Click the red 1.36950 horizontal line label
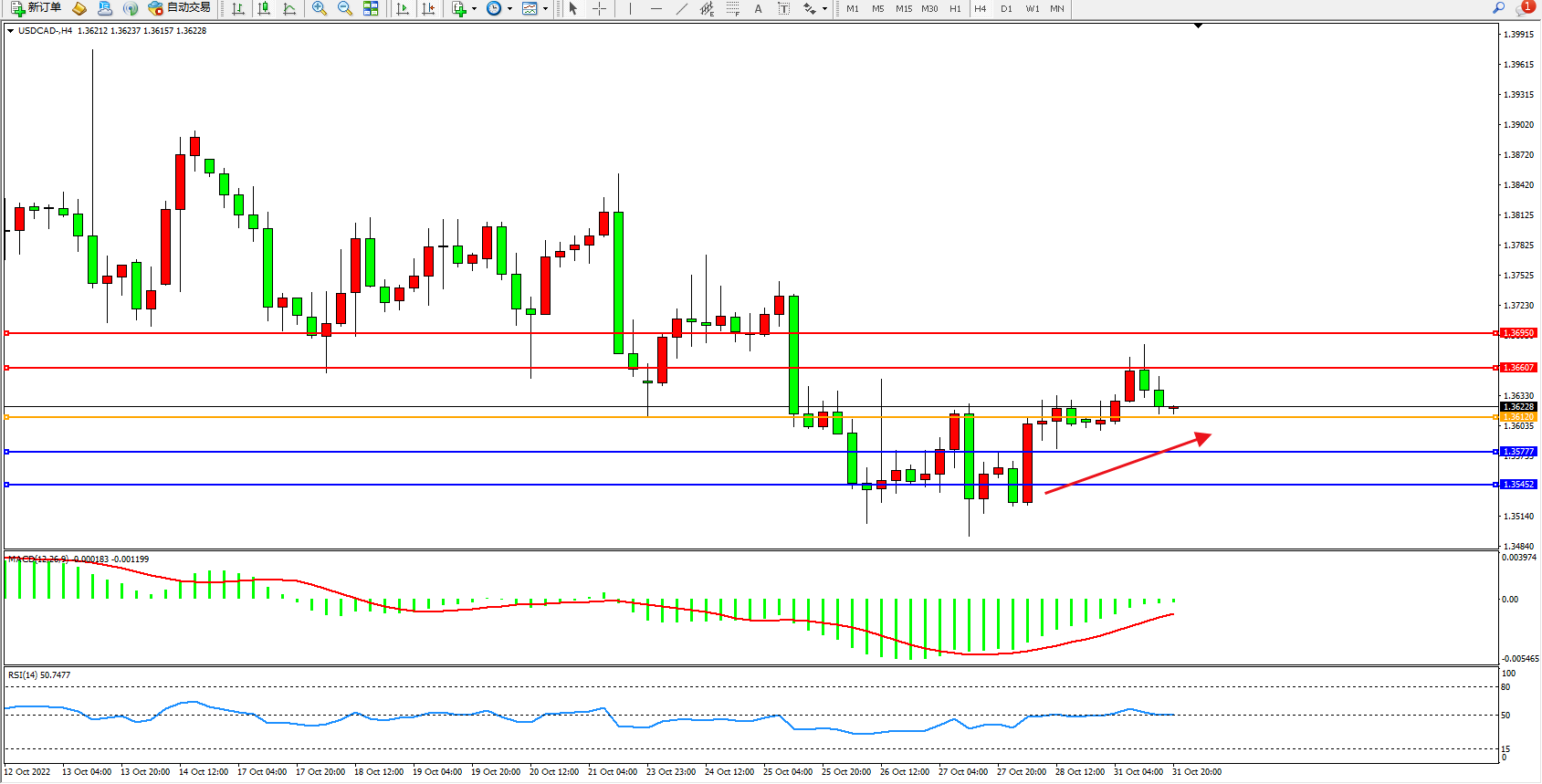Viewport: 1542px width, 784px height. (x=1518, y=333)
